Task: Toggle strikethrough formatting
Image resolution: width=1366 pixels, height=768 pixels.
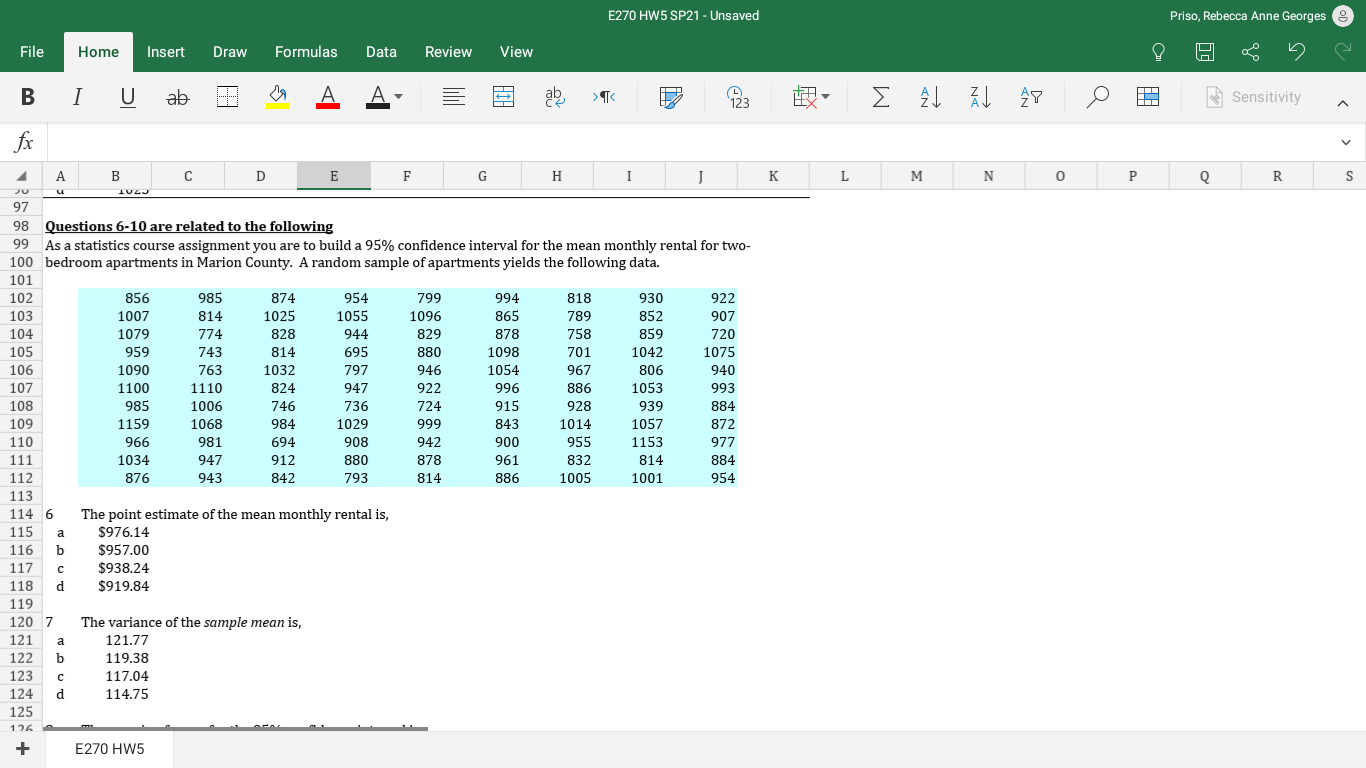Action: 177,97
